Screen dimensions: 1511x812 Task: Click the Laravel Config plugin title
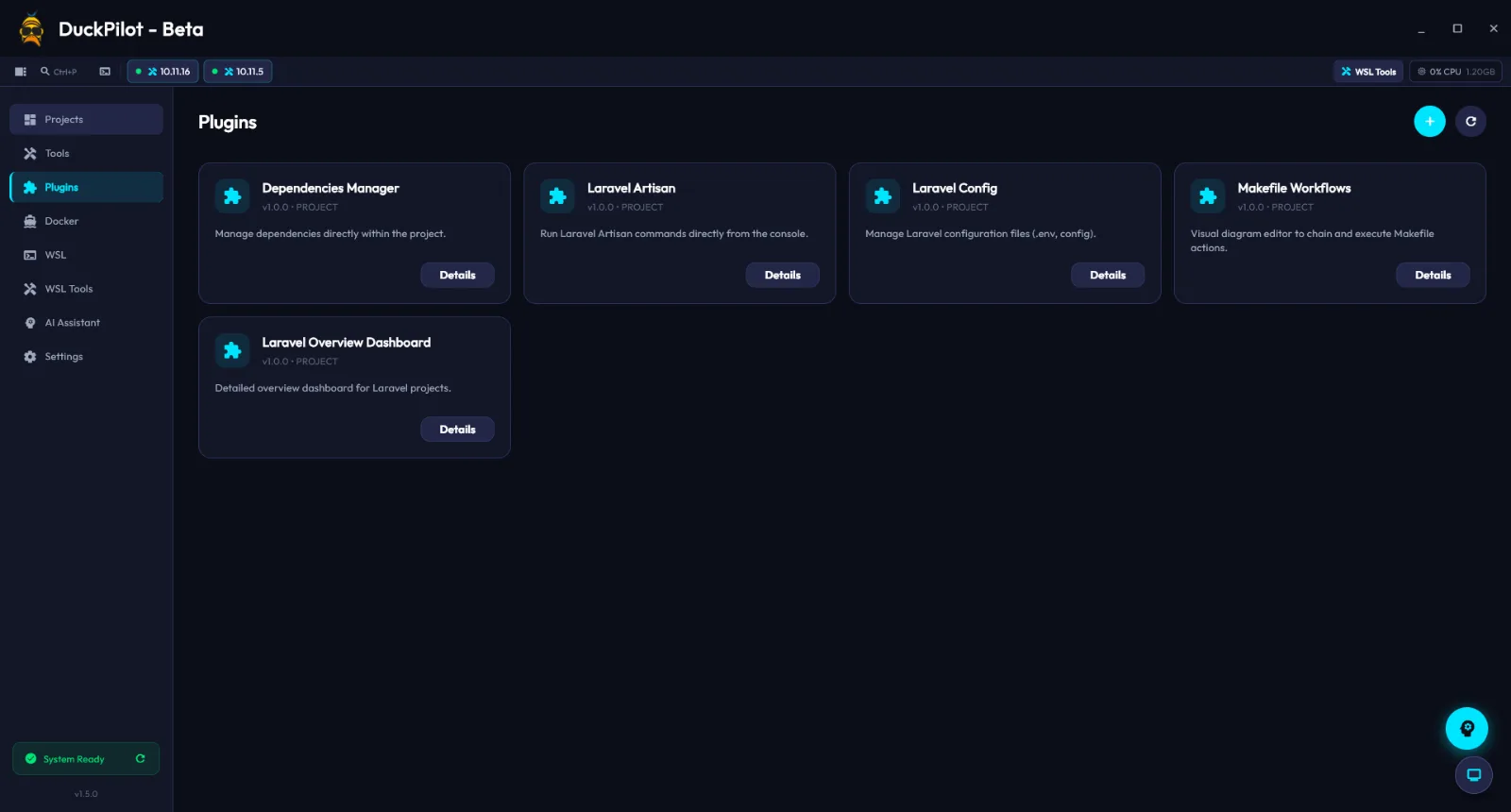[x=955, y=188]
